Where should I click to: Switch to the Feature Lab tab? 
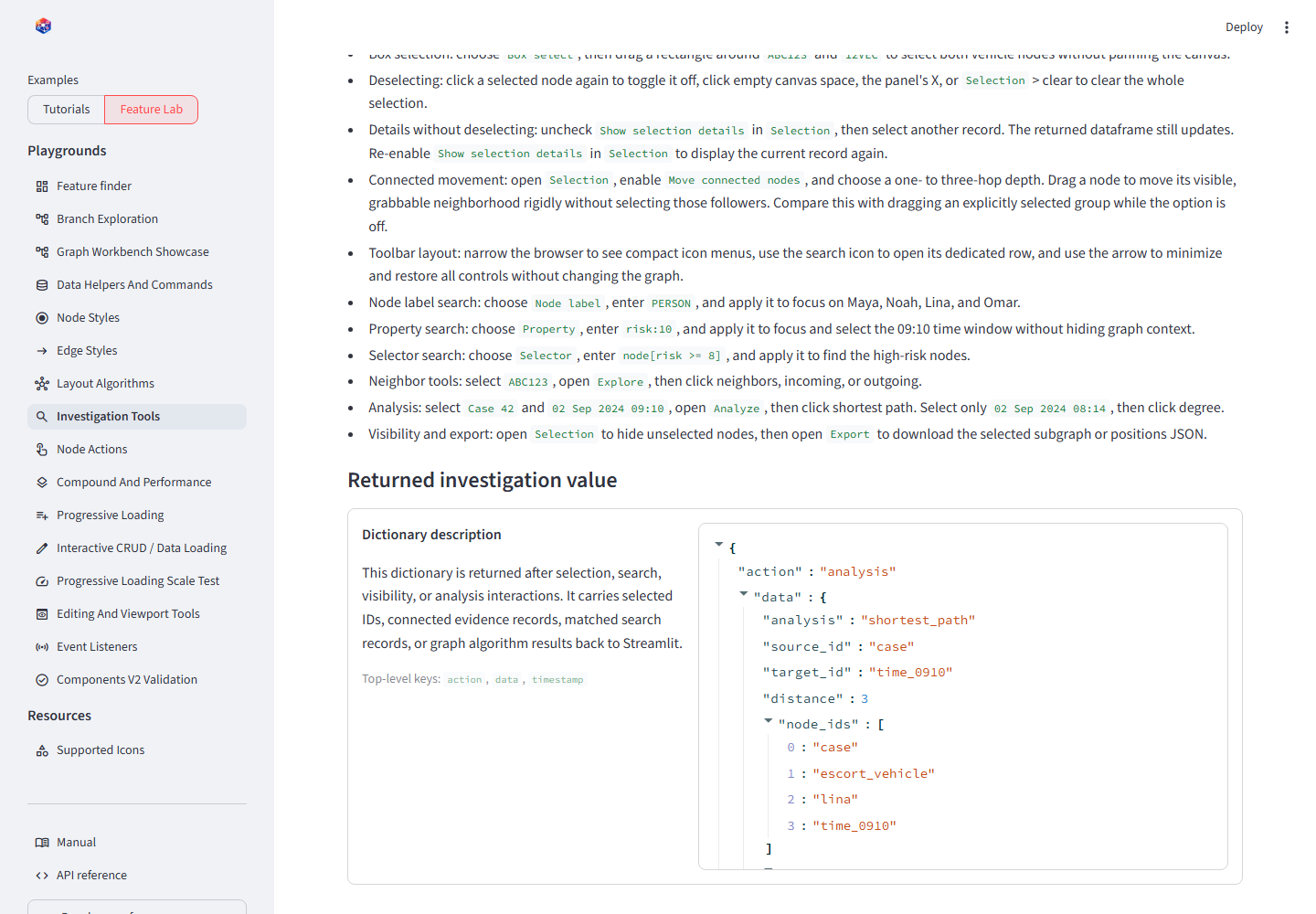(x=152, y=110)
